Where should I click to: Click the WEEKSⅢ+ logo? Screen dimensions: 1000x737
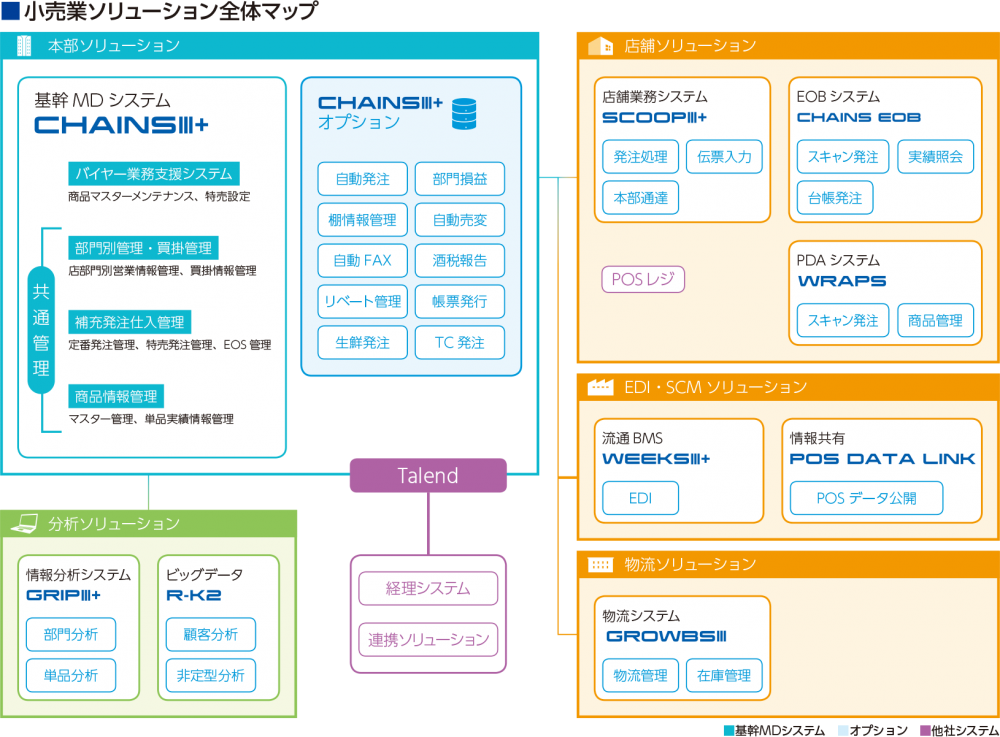coord(656,458)
